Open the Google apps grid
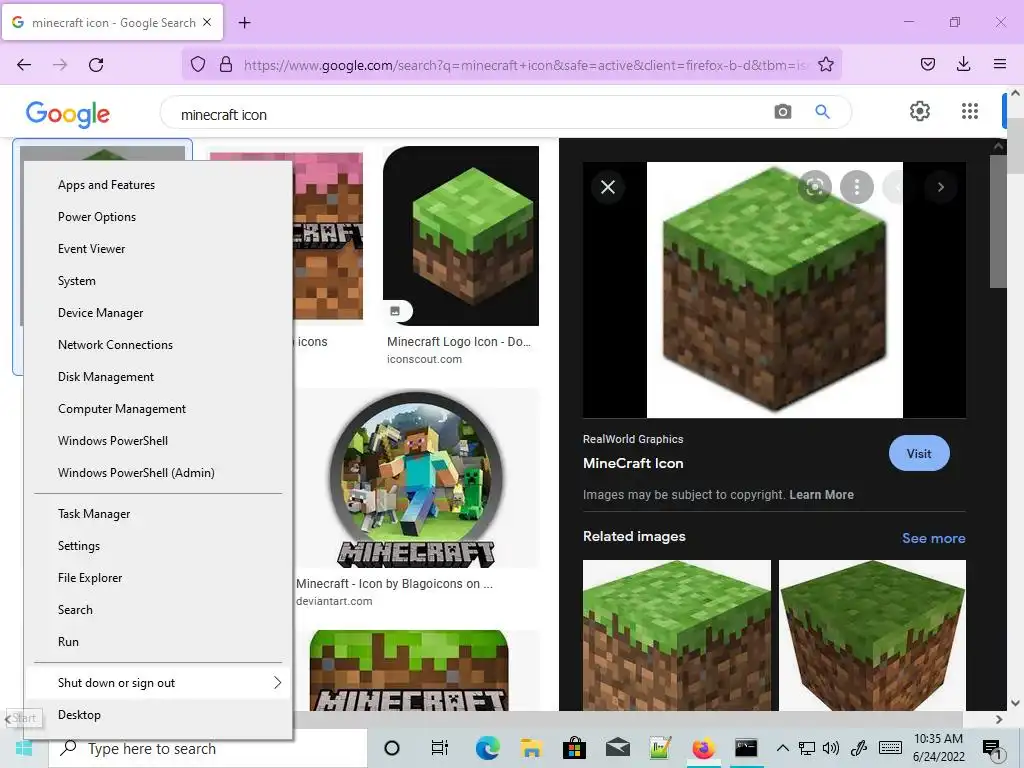 [970, 111]
